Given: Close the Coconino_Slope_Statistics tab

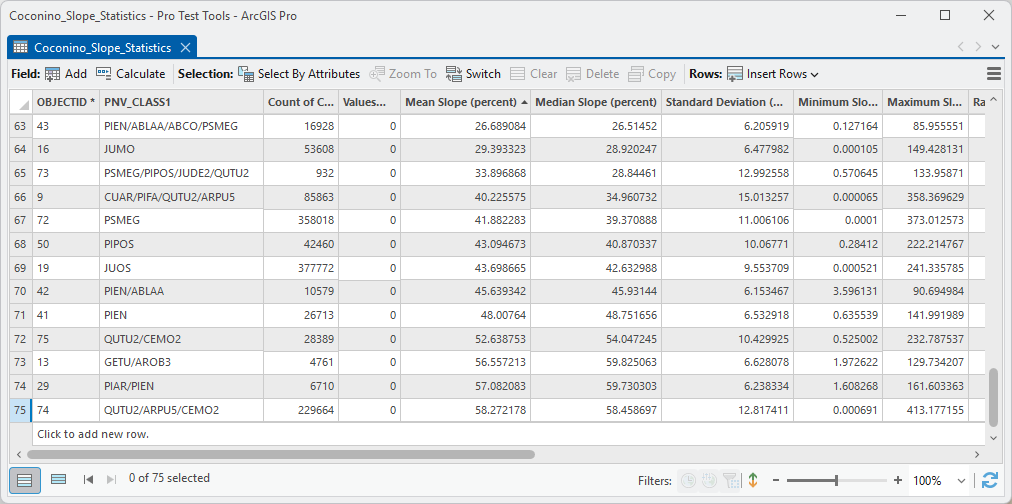Looking at the screenshot, I should [185, 48].
